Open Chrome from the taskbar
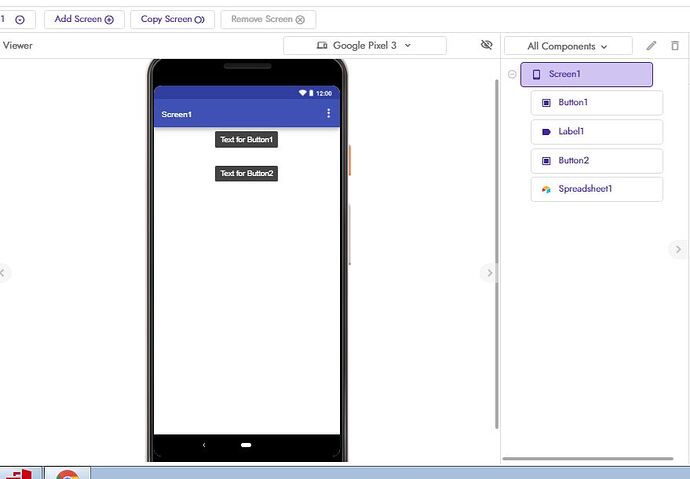This screenshot has width=690, height=479. [x=68, y=473]
